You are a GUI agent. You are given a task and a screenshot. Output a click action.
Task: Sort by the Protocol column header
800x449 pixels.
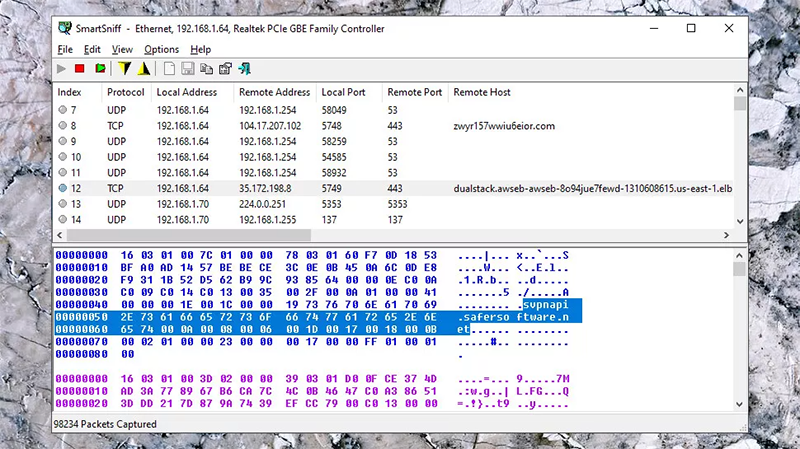[125, 92]
